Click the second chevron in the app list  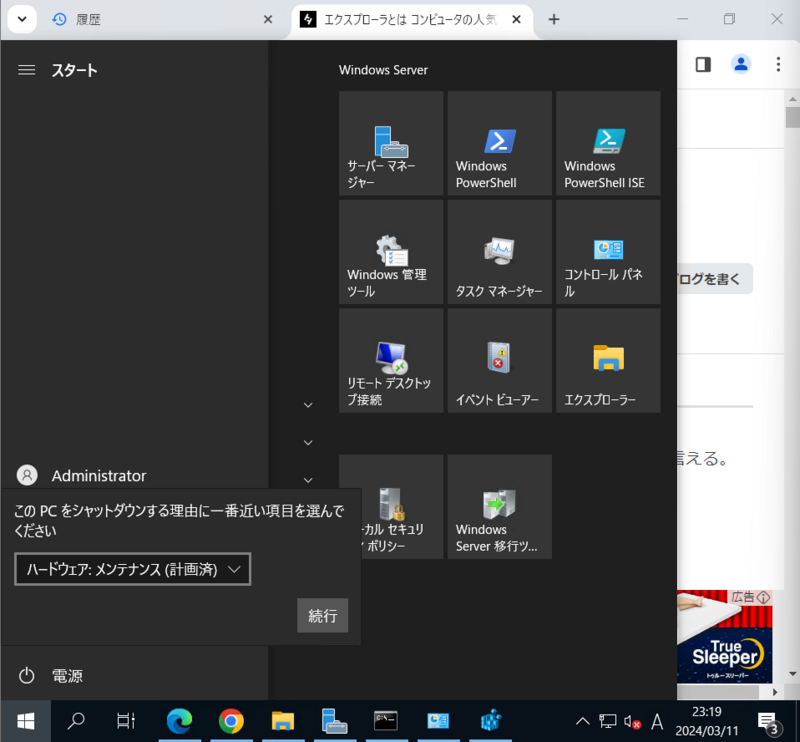(x=308, y=442)
